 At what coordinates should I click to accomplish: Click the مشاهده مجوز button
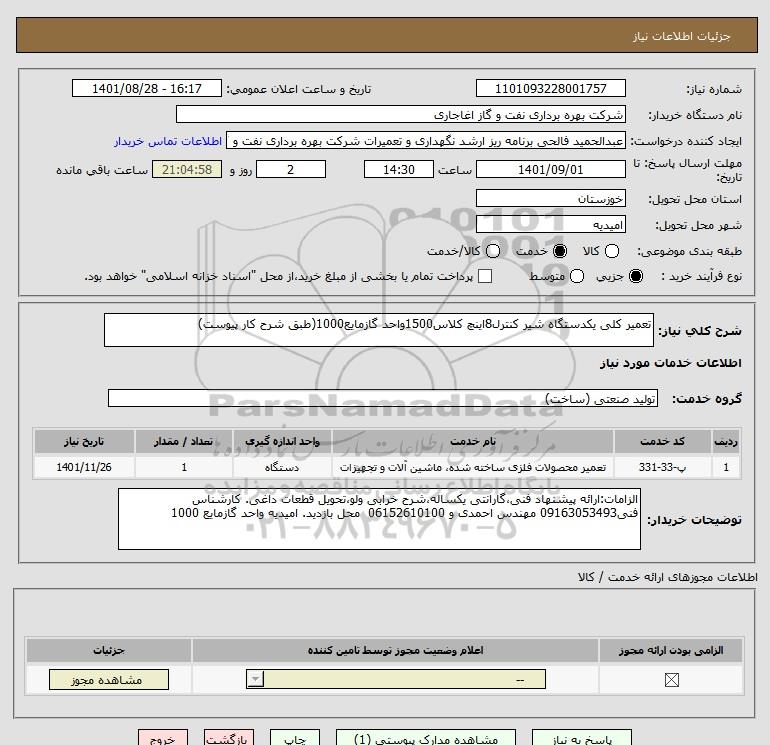pos(109,680)
